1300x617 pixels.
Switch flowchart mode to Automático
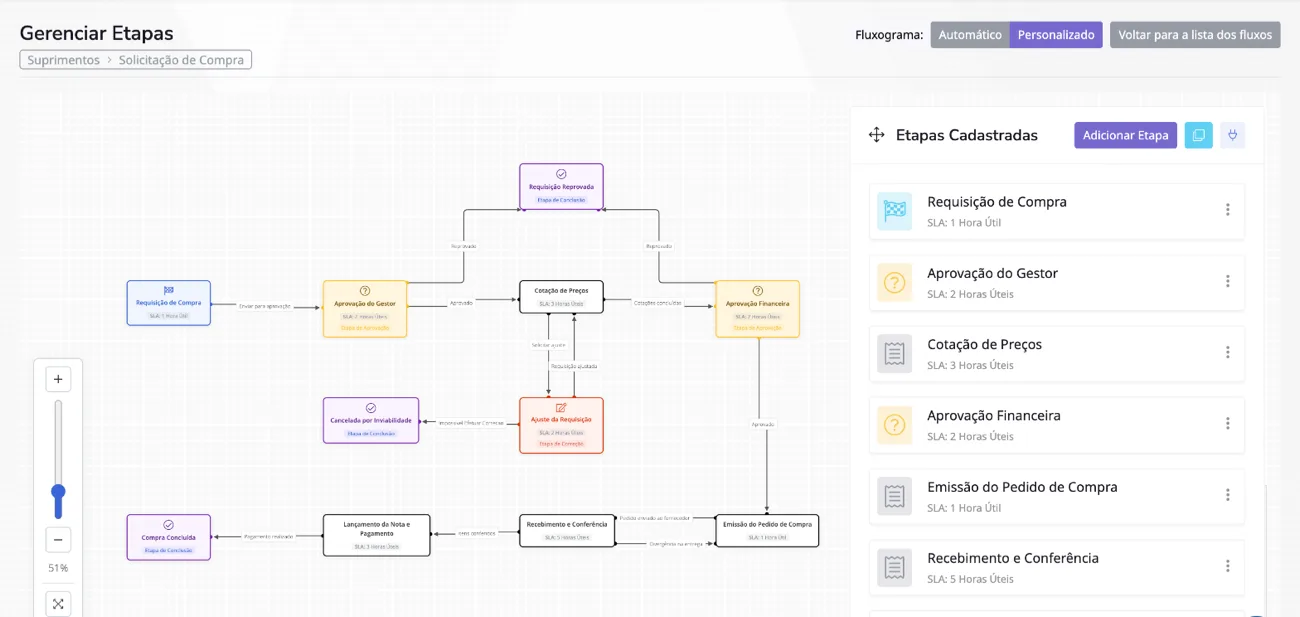pos(970,35)
